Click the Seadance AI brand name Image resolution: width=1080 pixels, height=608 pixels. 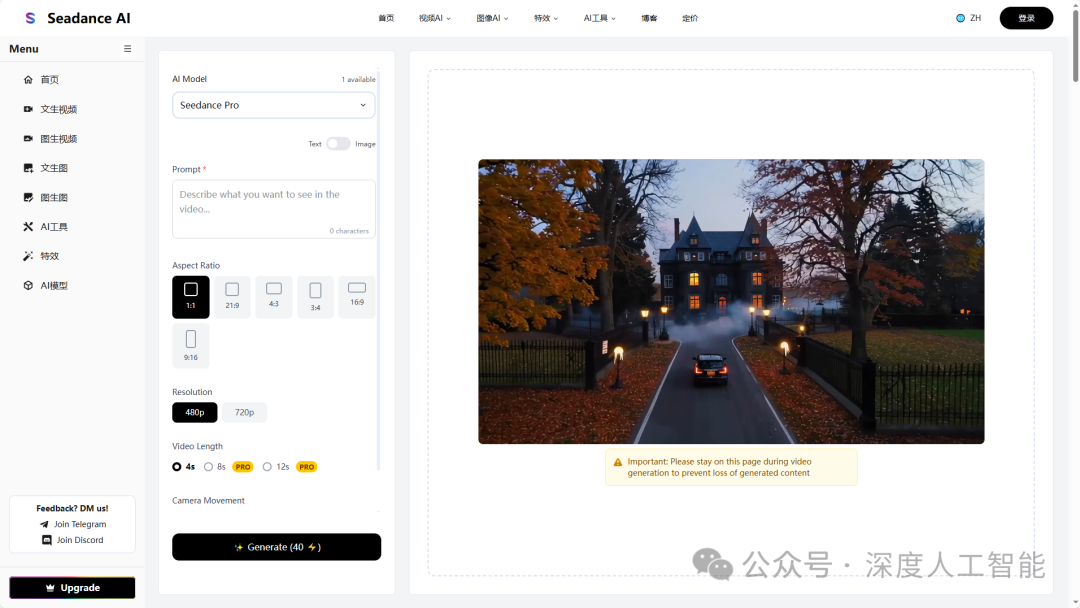coord(89,18)
